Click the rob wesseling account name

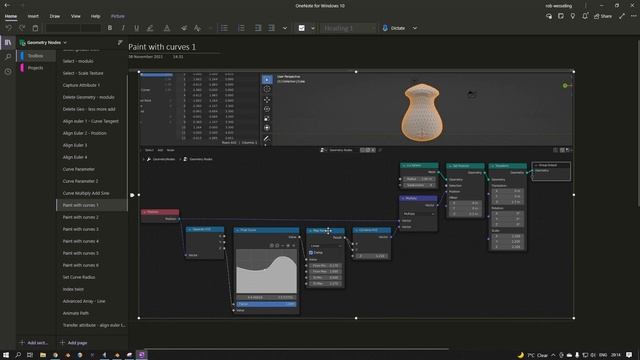point(558,6)
